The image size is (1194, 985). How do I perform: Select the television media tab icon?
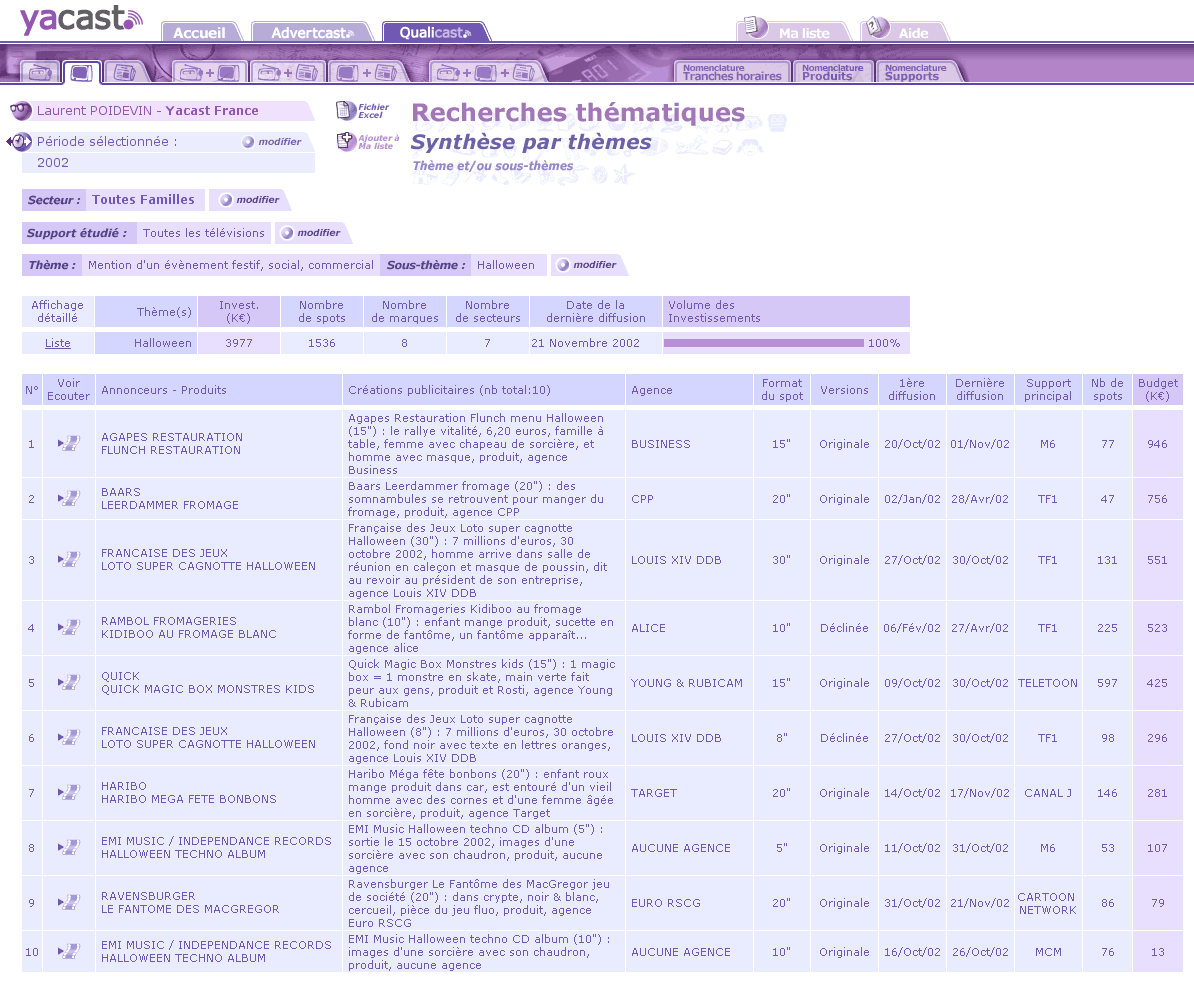(81, 72)
